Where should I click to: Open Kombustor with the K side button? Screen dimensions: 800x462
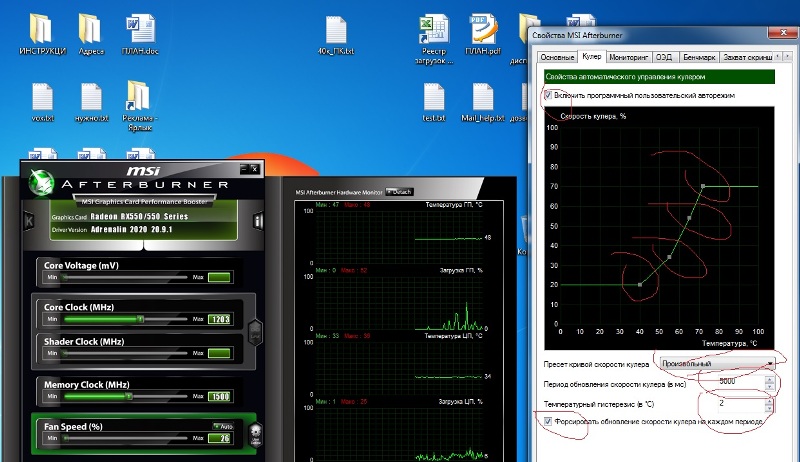pyautogui.click(x=29, y=220)
